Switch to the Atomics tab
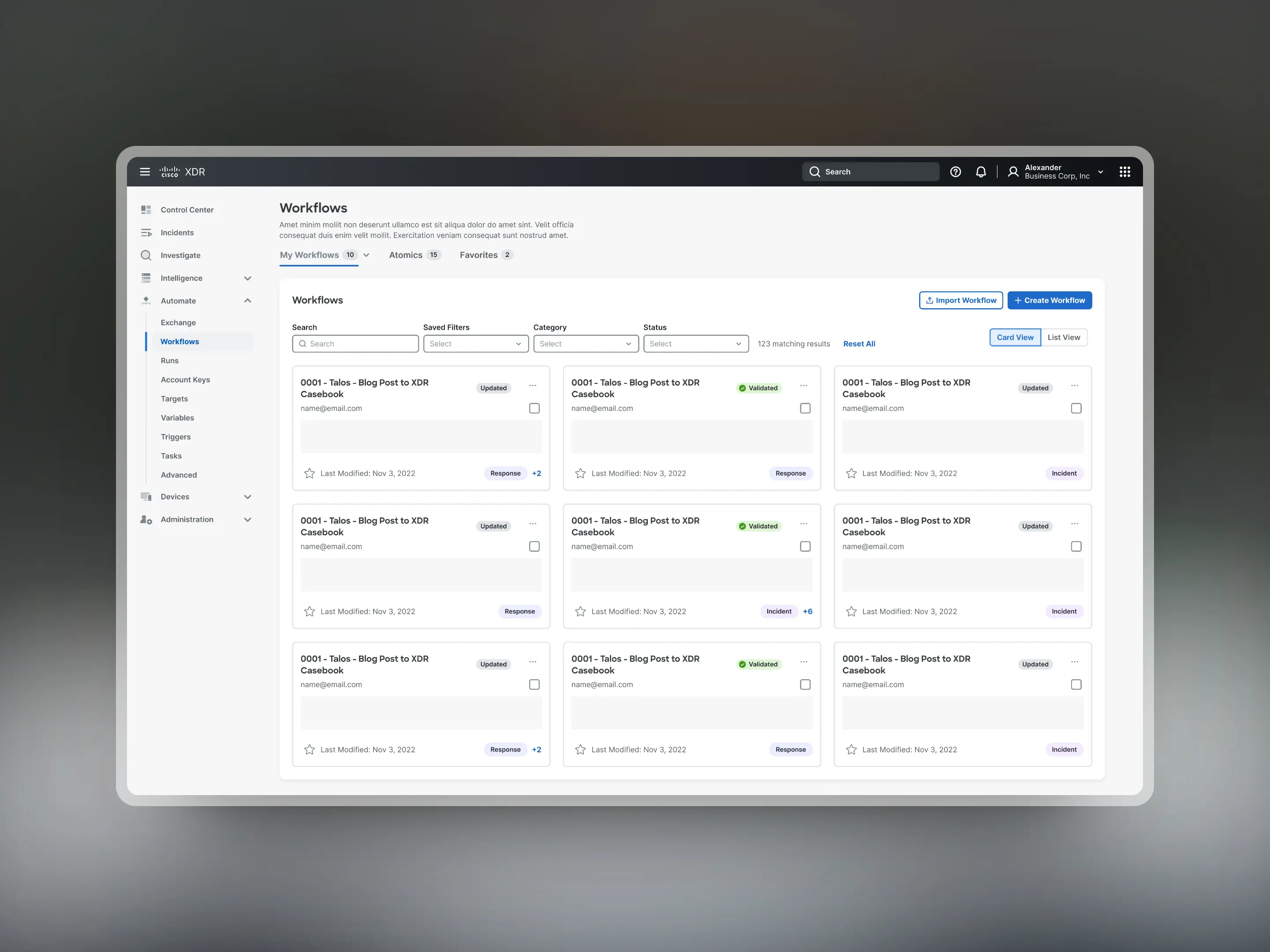 [x=405, y=255]
